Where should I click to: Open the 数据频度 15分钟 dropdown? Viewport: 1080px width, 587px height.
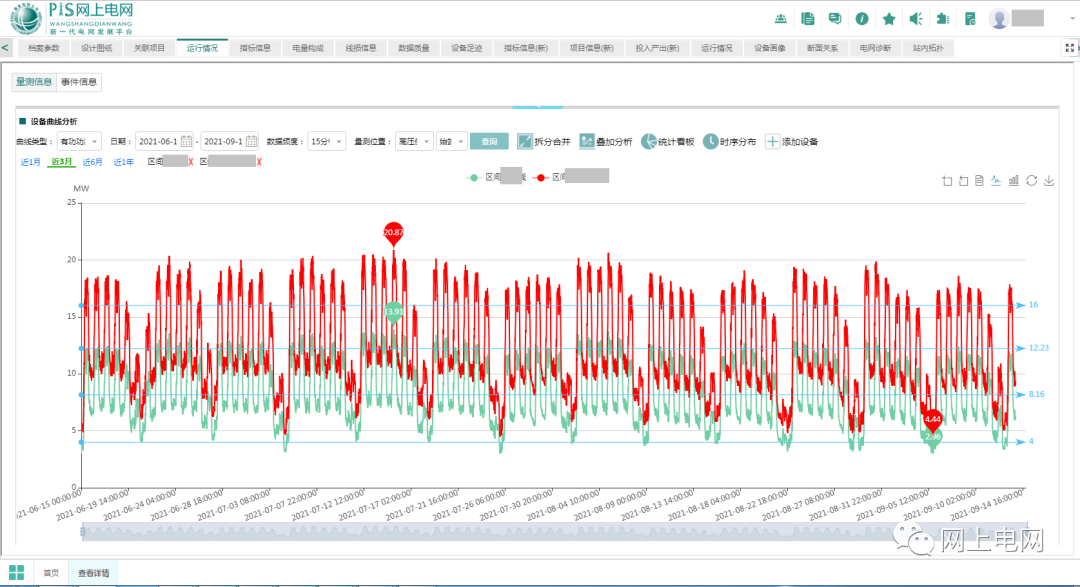(326, 141)
